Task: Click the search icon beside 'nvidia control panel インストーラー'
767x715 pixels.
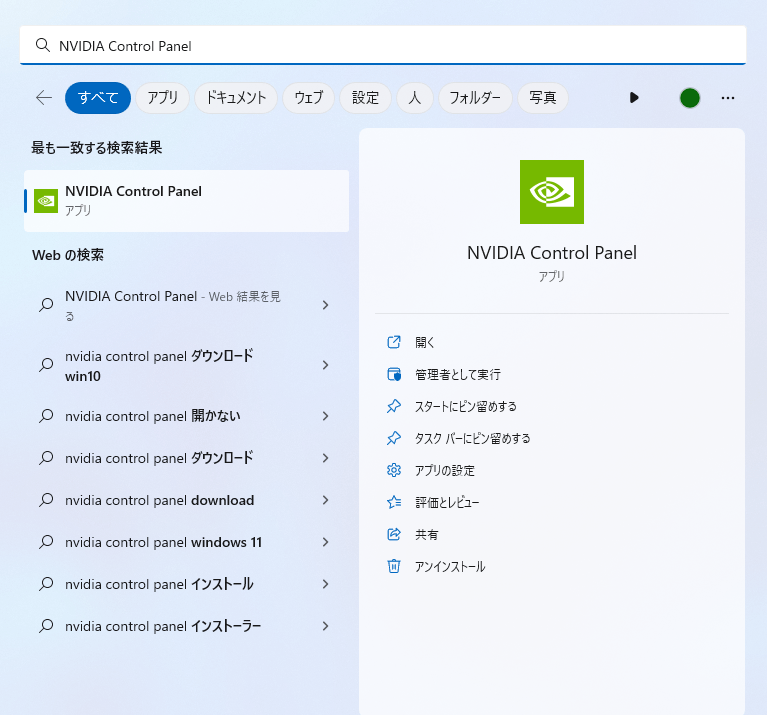Action: click(46, 626)
